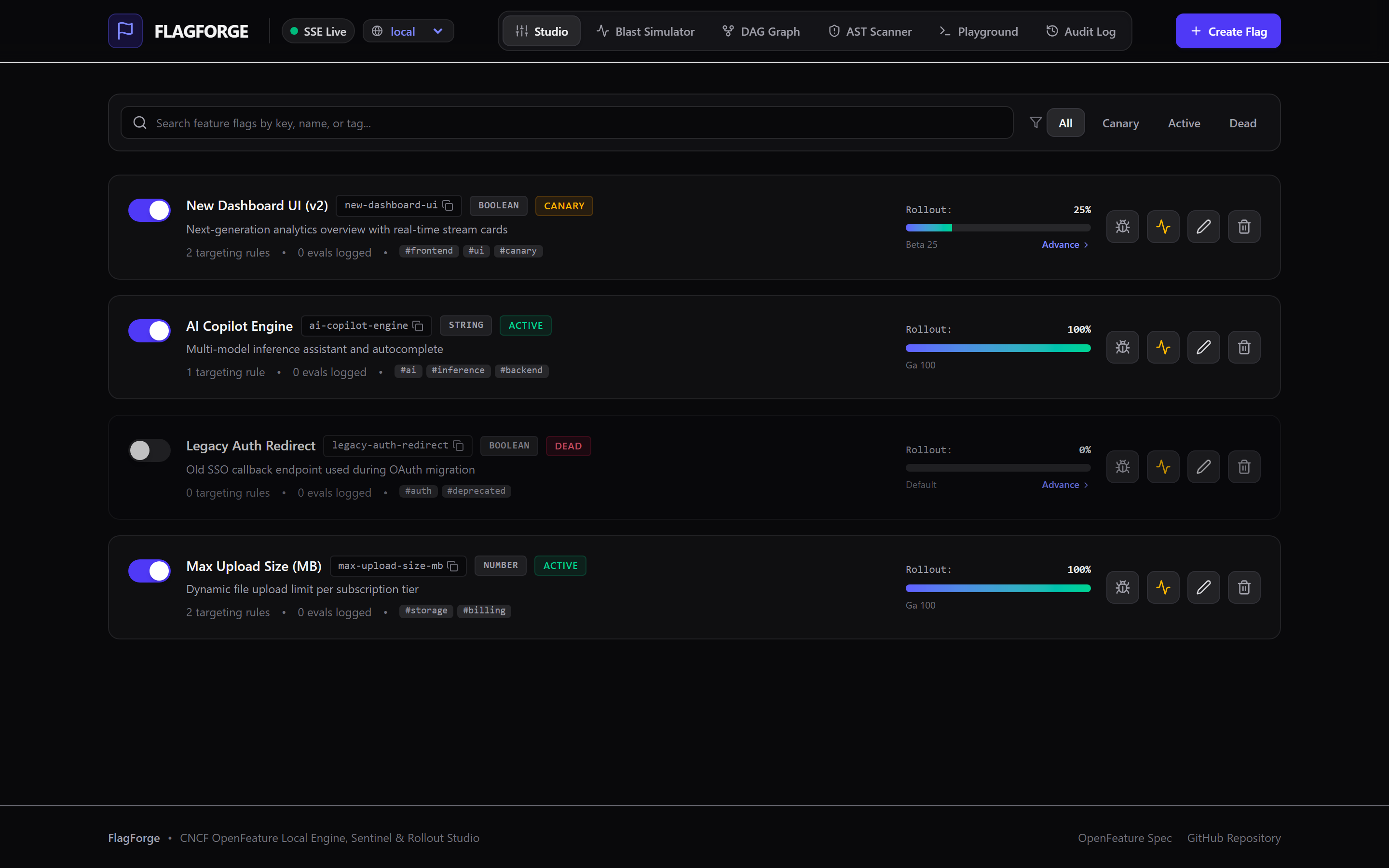Toggle off the Max Upload Size flag

point(149,570)
